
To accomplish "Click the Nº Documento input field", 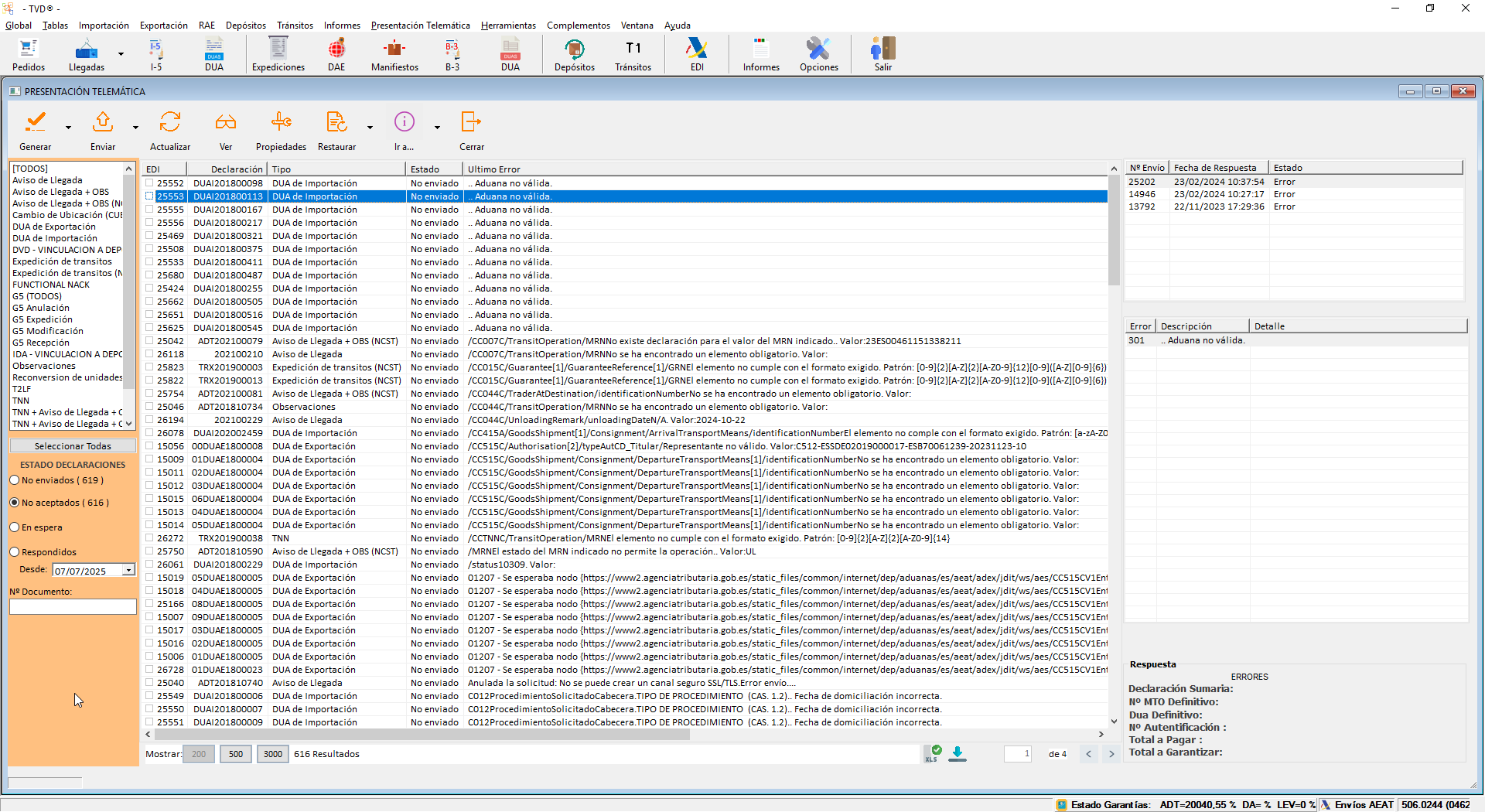I will pyautogui.click(x=73, y=607).
